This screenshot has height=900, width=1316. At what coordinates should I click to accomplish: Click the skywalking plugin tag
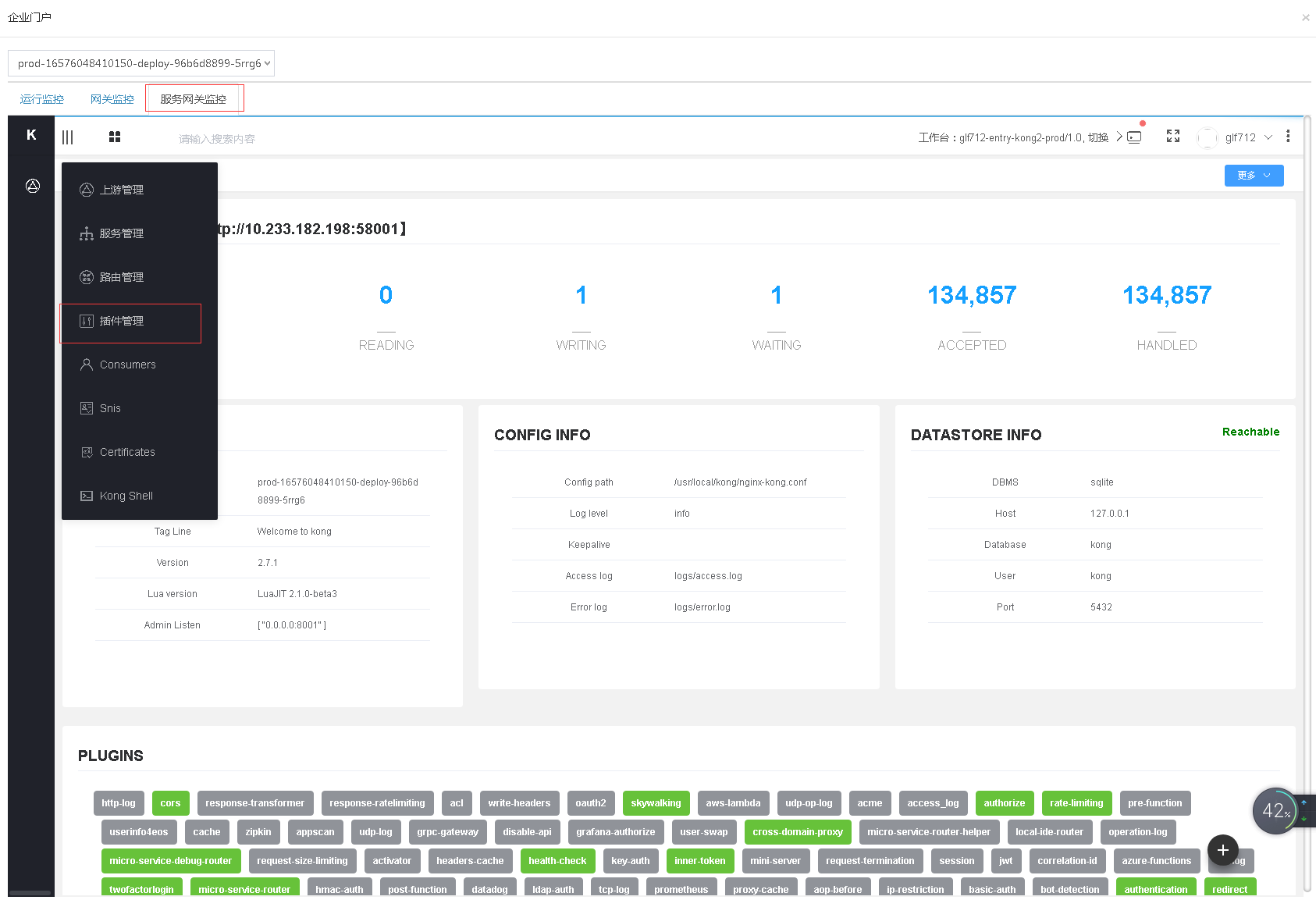tap(655, 803)
